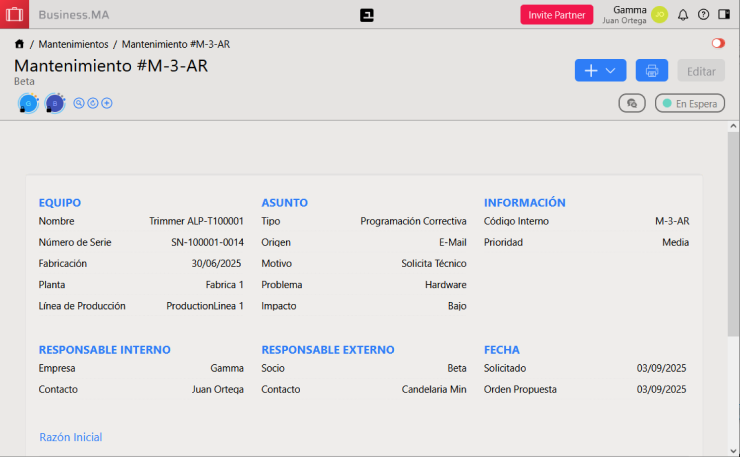Open the En Espera status selector
Screen dimensions: 740x457
click(x=689, y=103)
